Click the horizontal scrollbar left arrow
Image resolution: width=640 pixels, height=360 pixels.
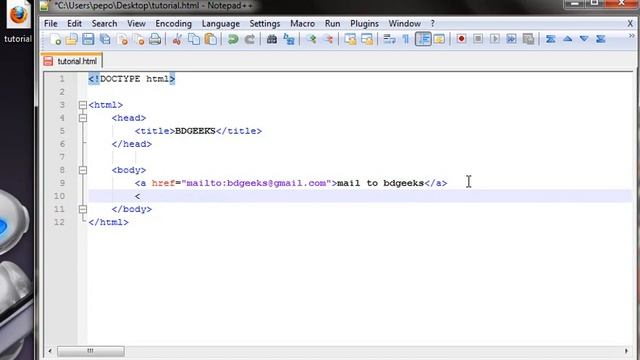pyautogui.click(x=50, y=351)
